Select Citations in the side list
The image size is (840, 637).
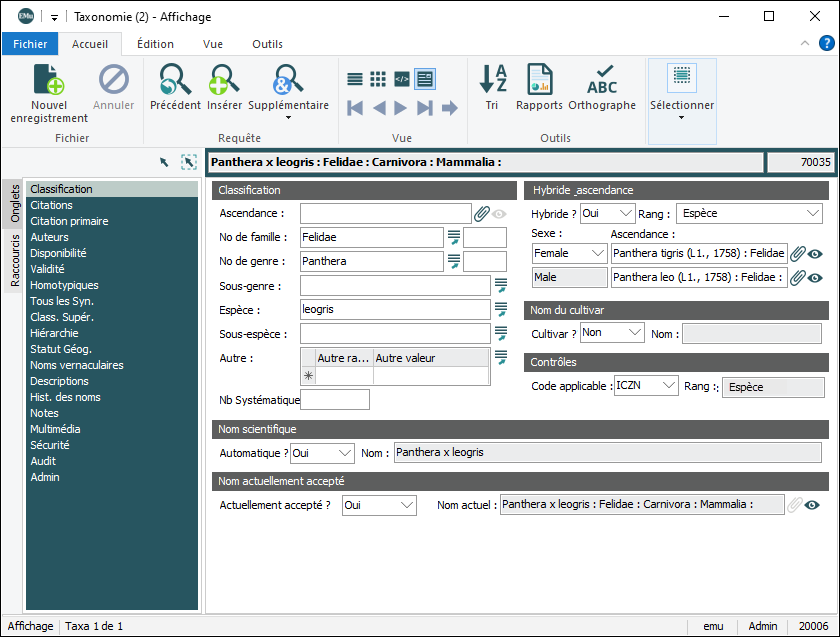(51, 205)
